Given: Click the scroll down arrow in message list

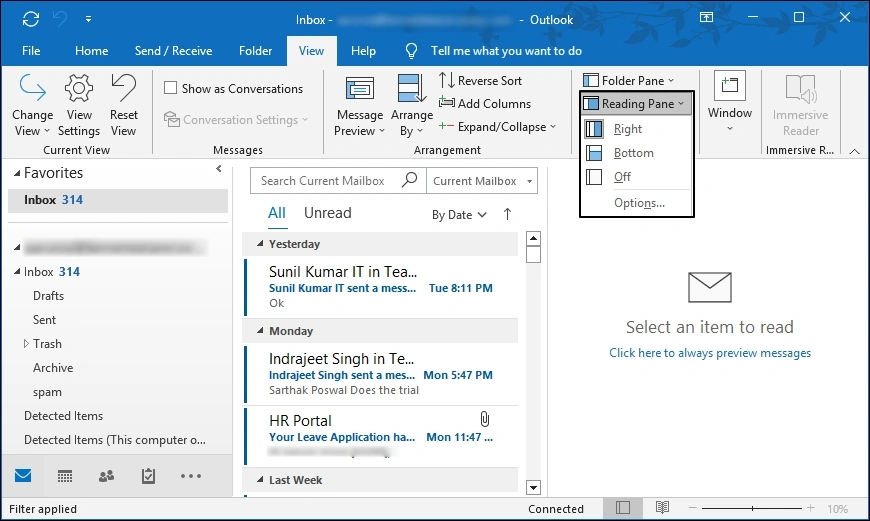Looking at the screenshot, I should click(533, 488).
